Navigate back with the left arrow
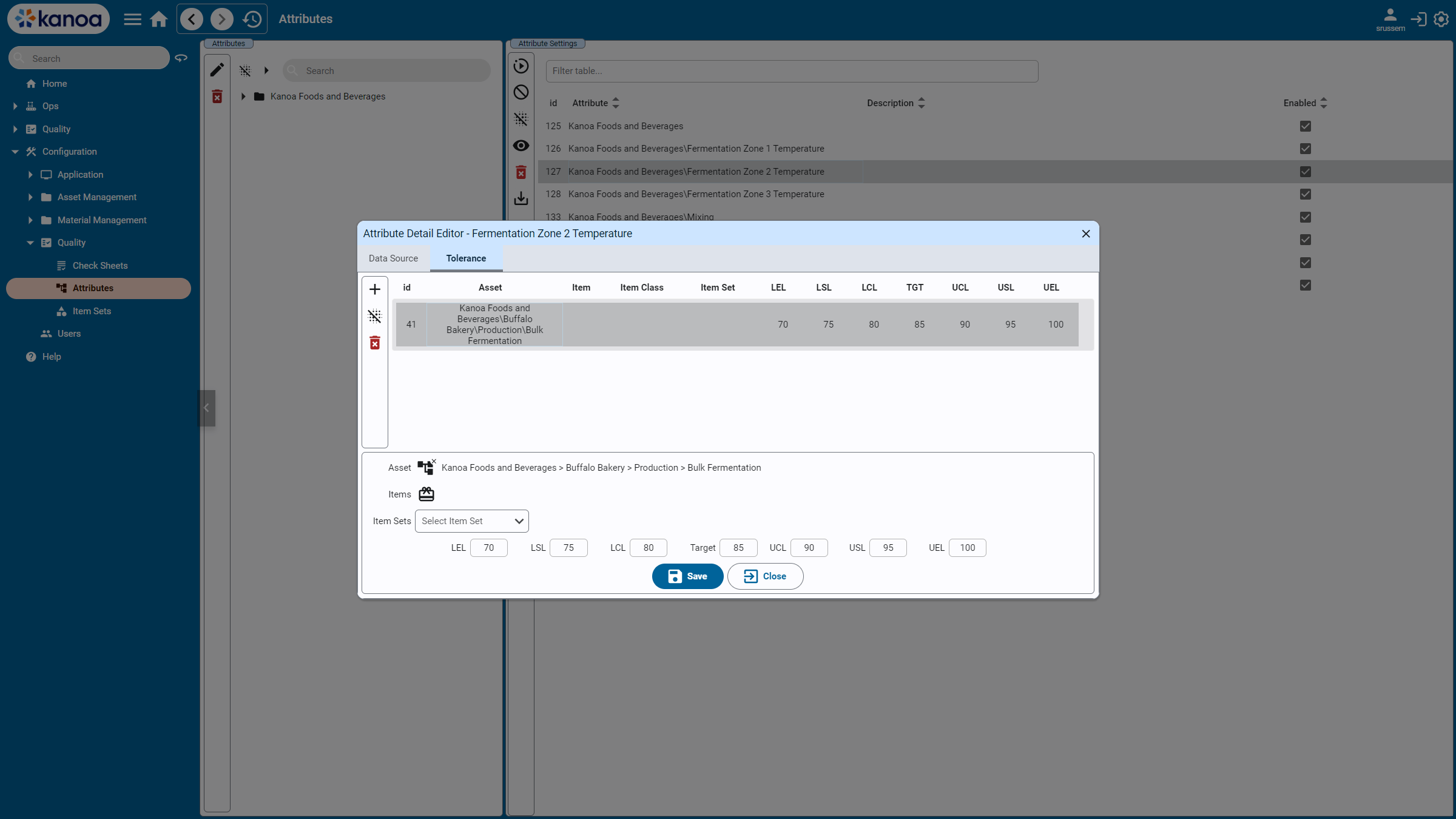The image size is (1456, 819). click(x=192, y=19)
